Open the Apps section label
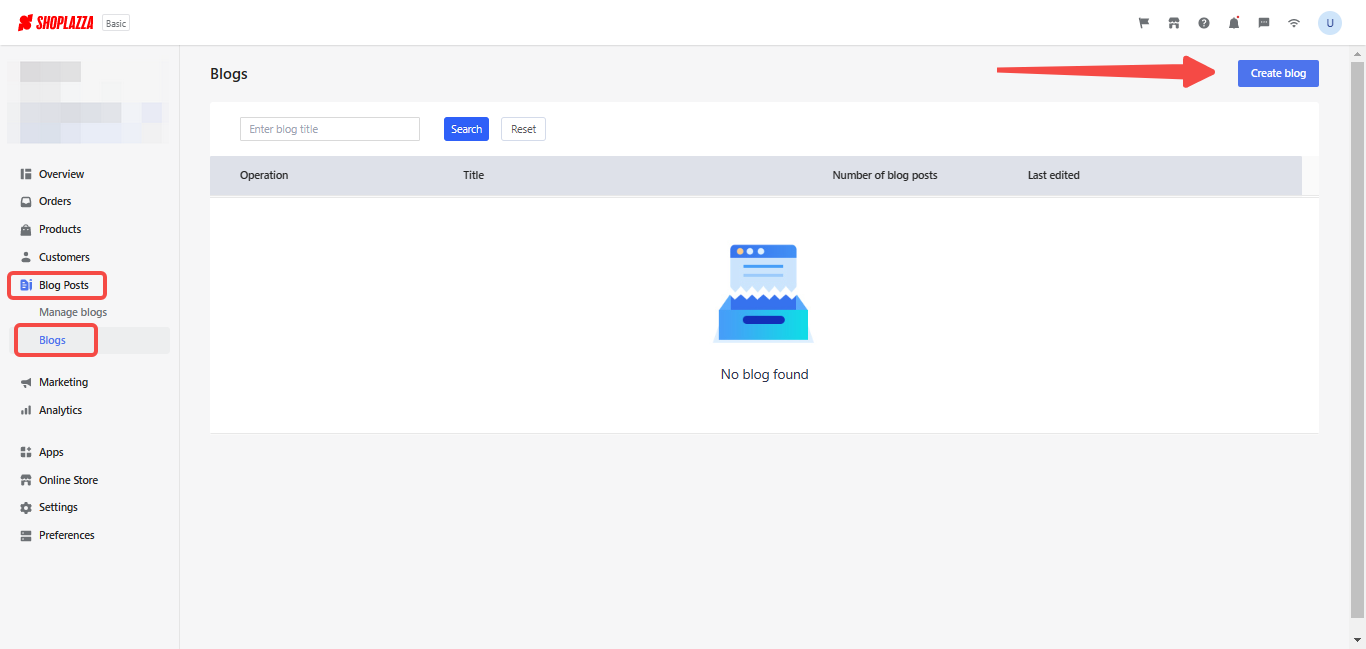1366x649 pixels. (51, 452)
